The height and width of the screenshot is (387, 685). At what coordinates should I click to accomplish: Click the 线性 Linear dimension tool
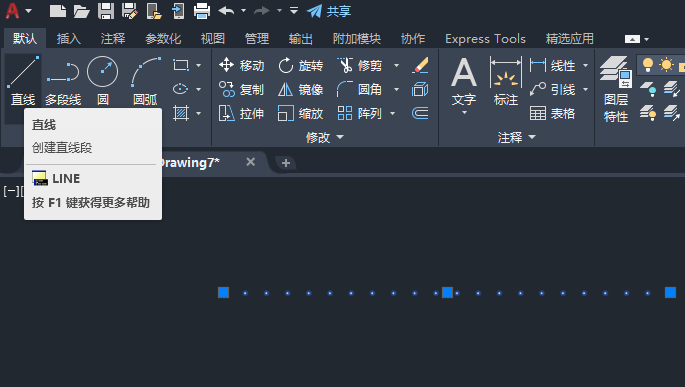553,66
